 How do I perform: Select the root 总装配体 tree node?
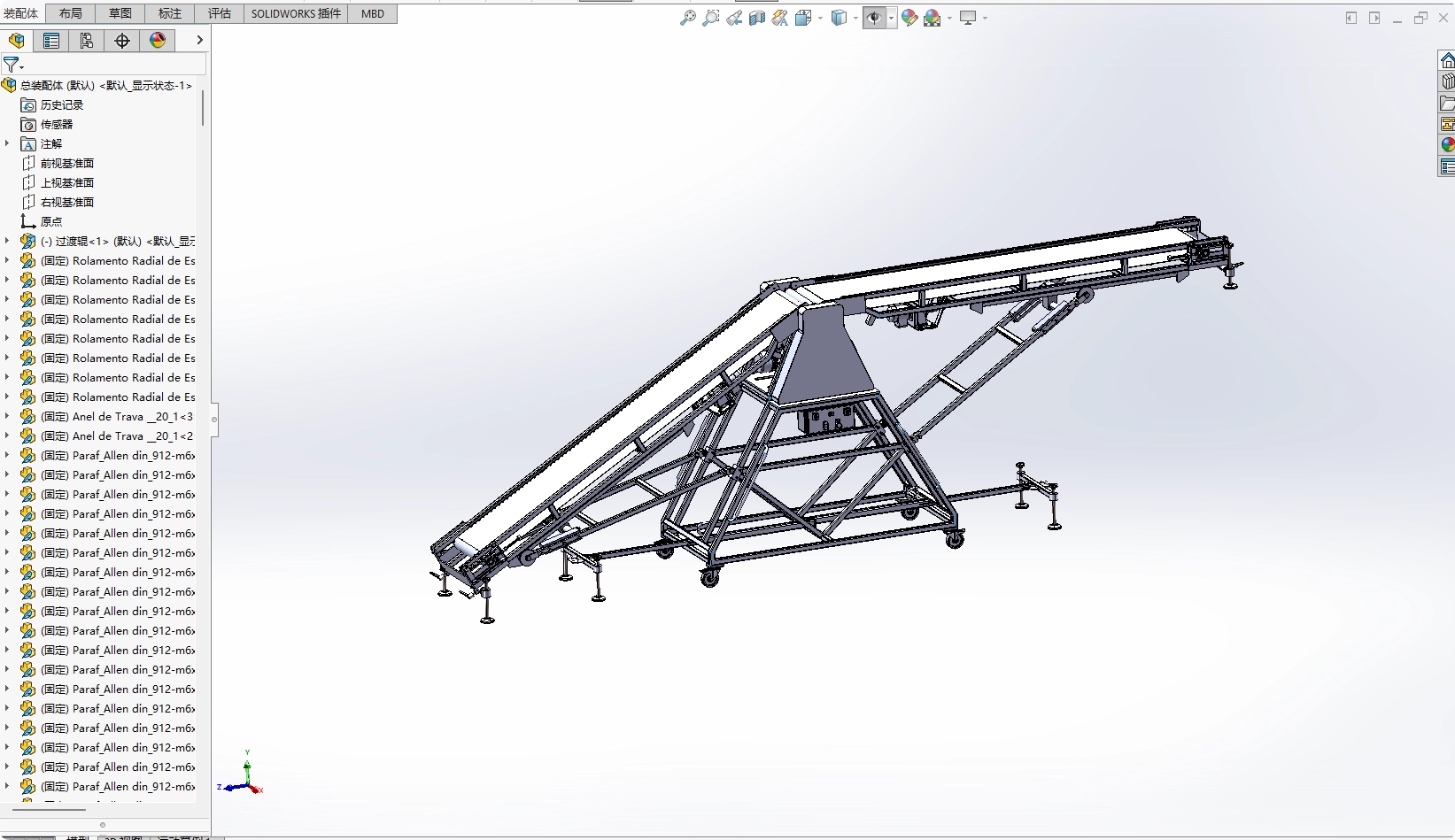coord(97,85)
